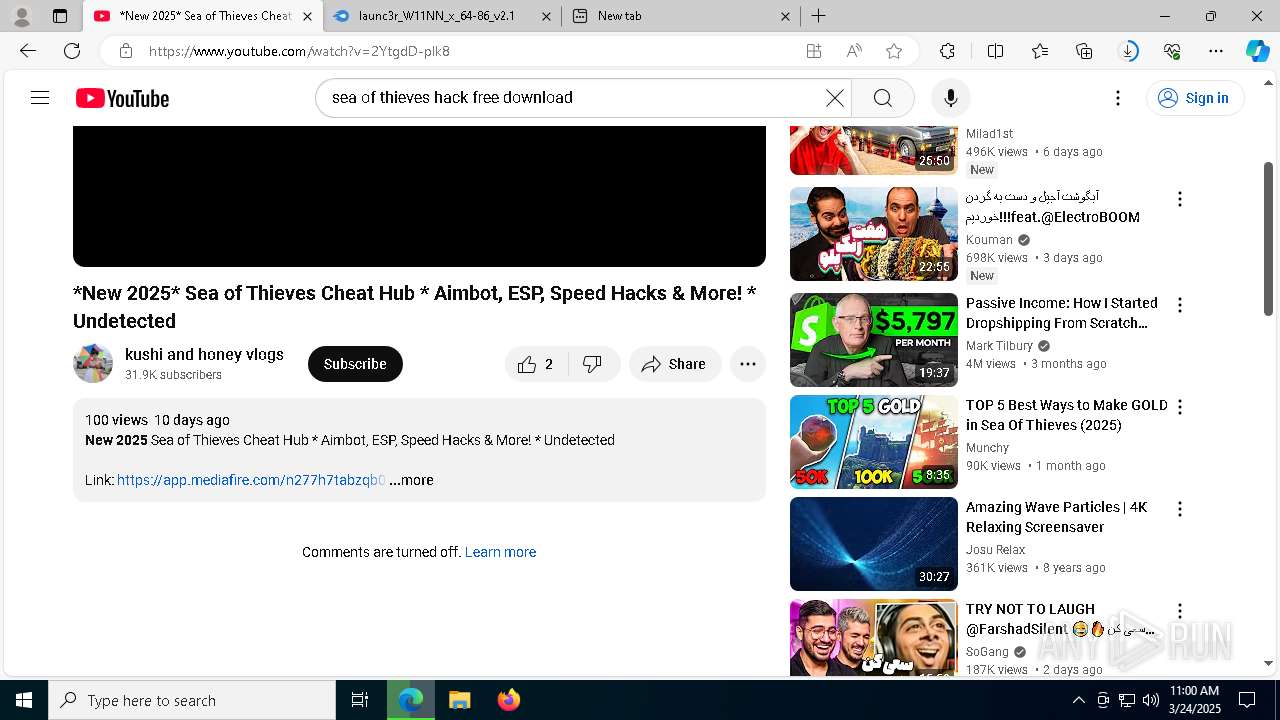Open options for Kouman video

1180,199
